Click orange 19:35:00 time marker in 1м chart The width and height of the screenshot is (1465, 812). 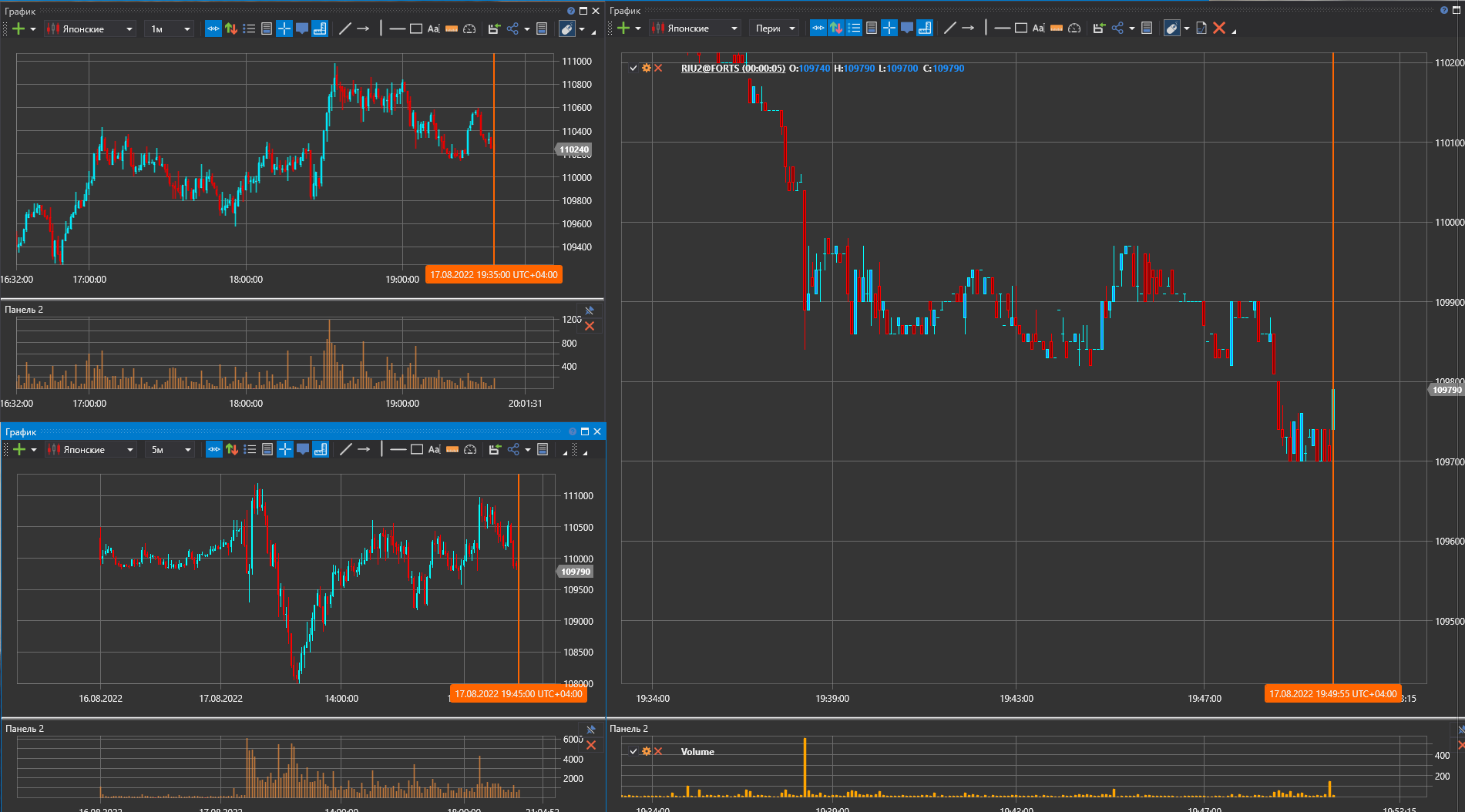click(494, 274)
